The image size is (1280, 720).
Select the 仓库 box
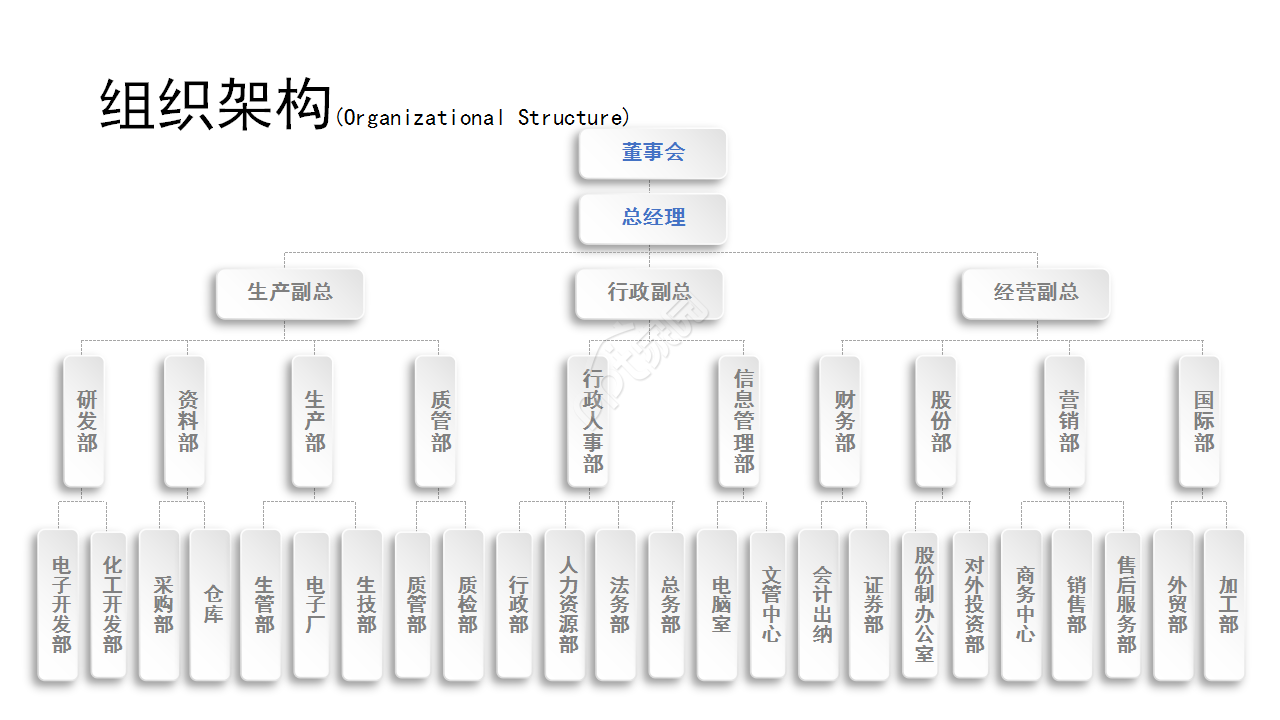tap(211, 604)
